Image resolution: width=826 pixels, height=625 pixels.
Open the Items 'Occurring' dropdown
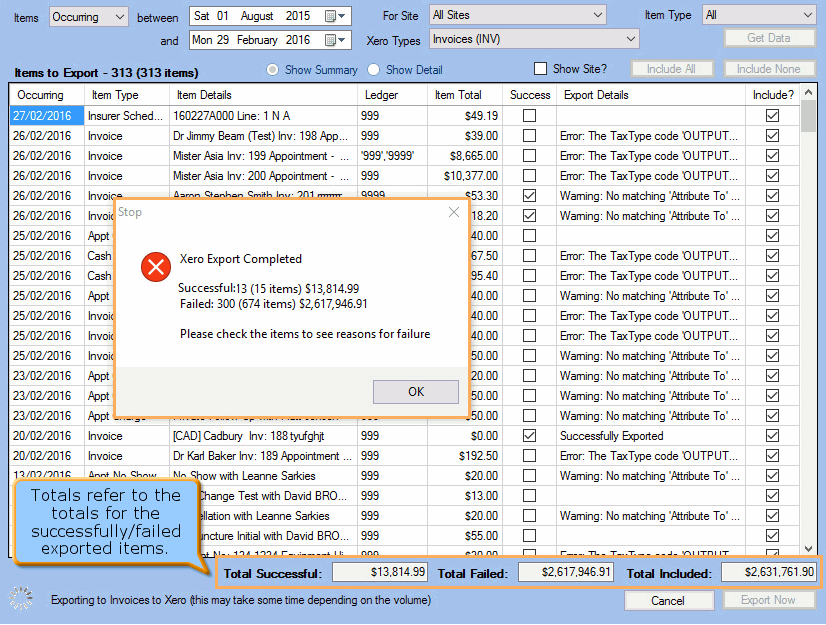click(x=89, y=17)
